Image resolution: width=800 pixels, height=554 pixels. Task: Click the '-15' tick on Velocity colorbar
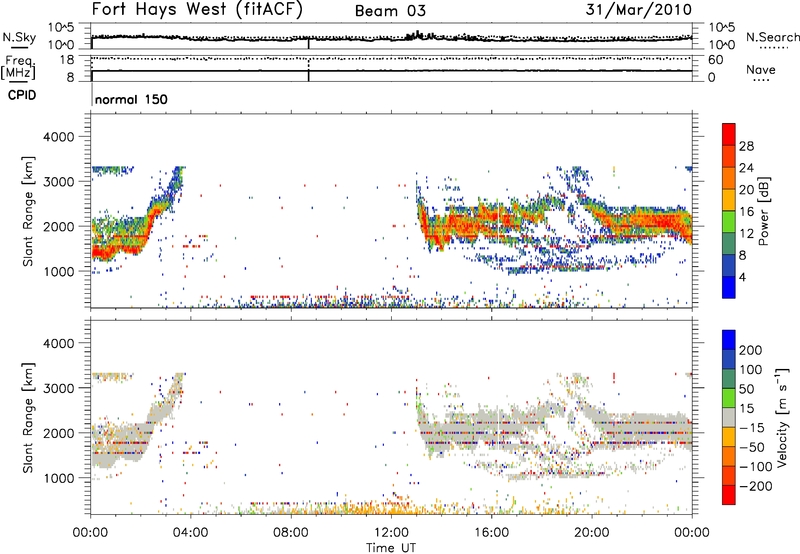[751, 427]
